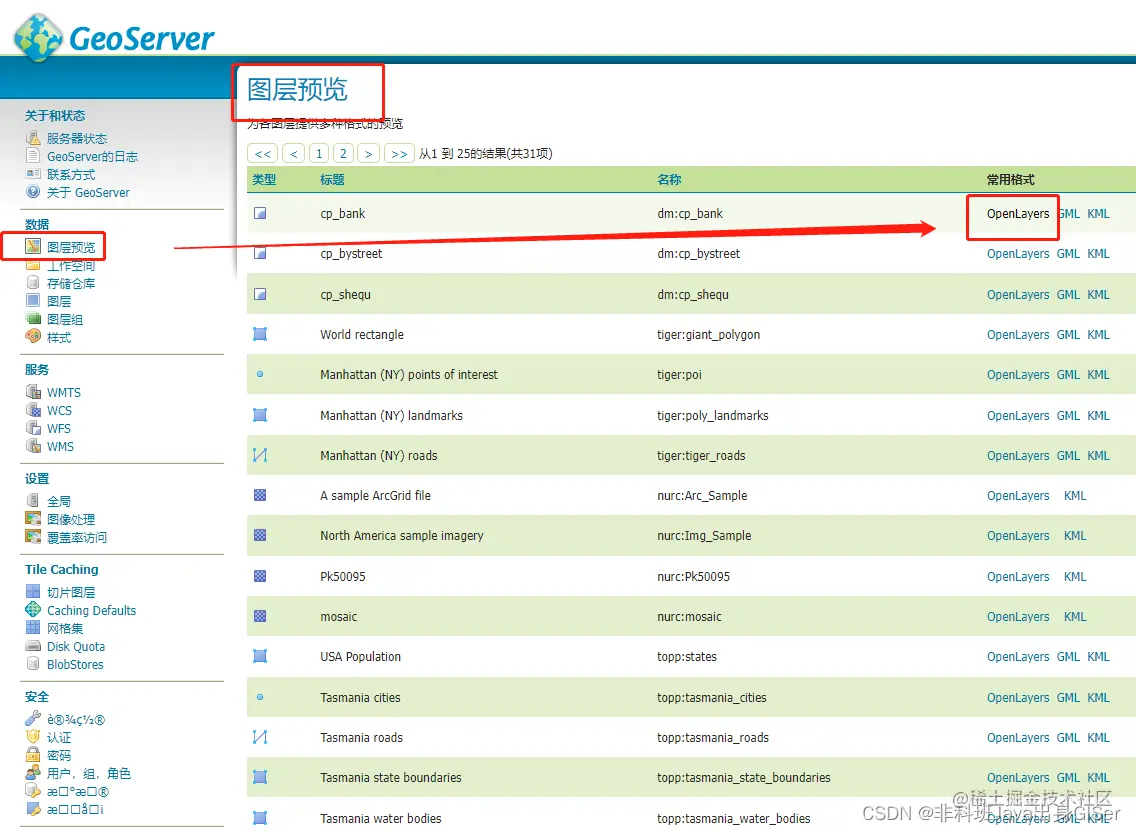Open OpenLayers preview for cp_bank
The image size is (1136, 832).
coord(1018,214)
